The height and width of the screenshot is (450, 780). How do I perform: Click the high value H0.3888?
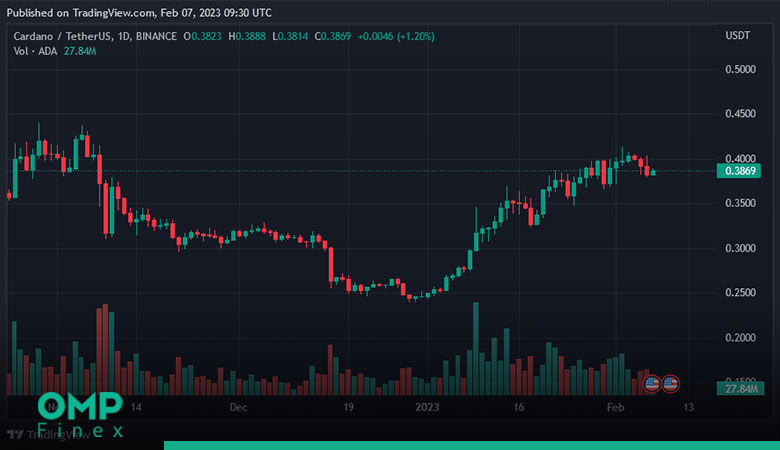247,36
